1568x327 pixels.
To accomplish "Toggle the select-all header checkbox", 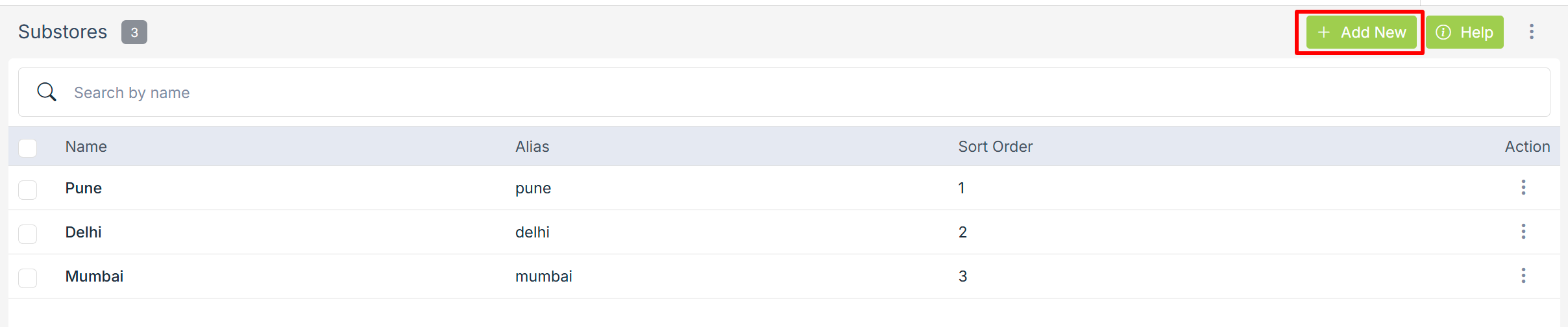I will (x=28, y=148).
